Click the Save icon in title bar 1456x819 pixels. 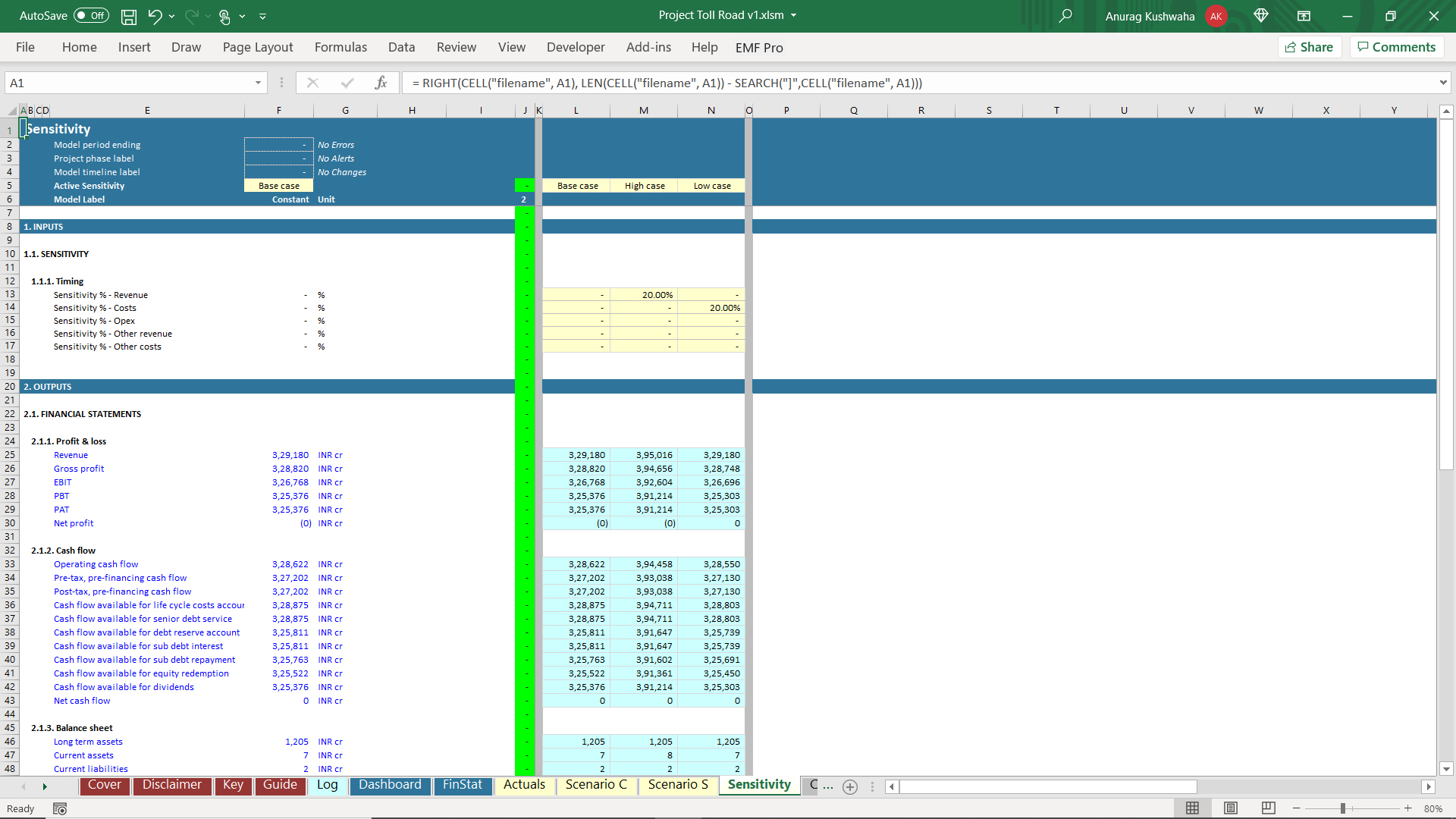[129, 16]
